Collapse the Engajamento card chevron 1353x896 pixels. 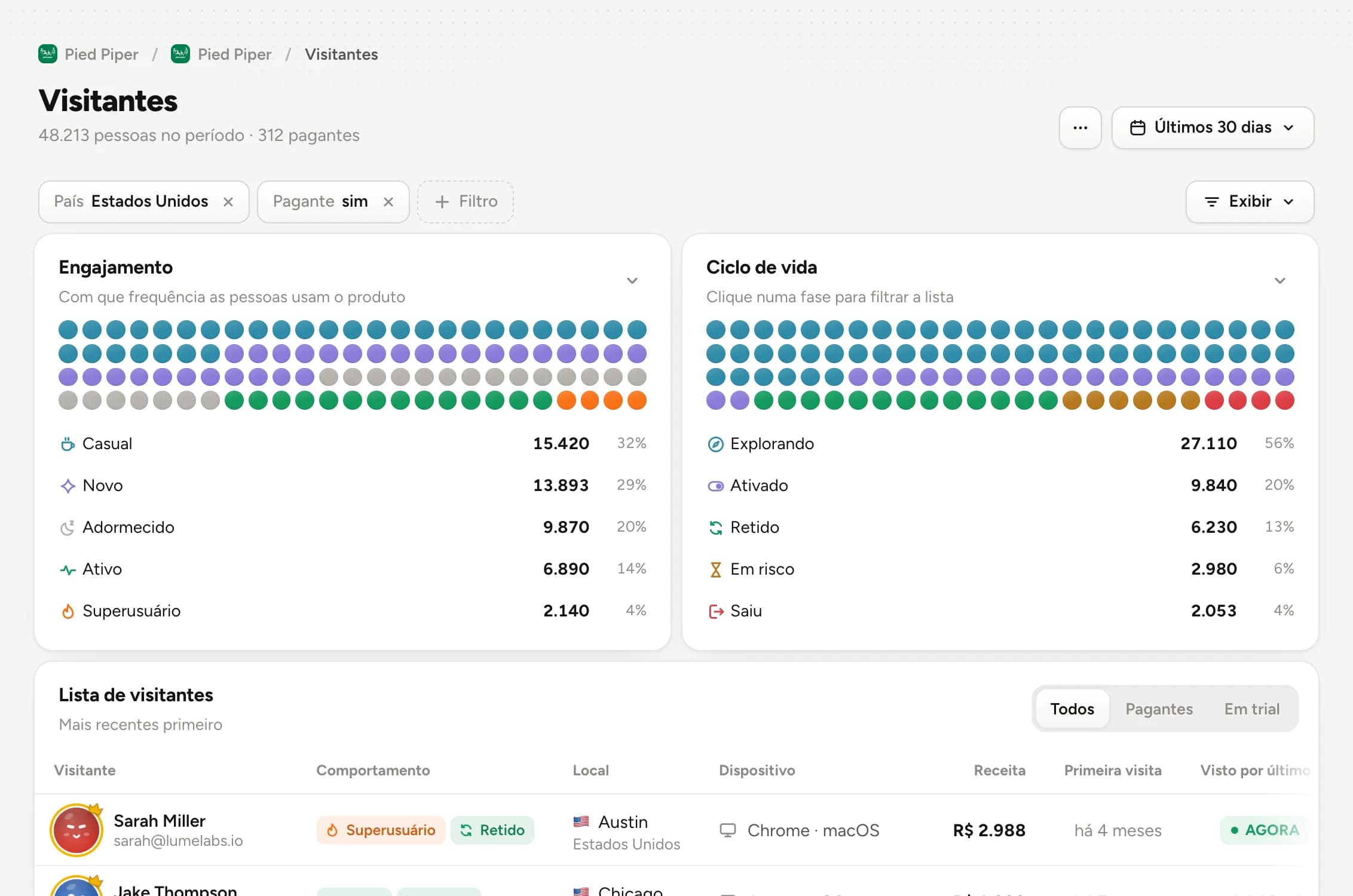coord(632,281)
